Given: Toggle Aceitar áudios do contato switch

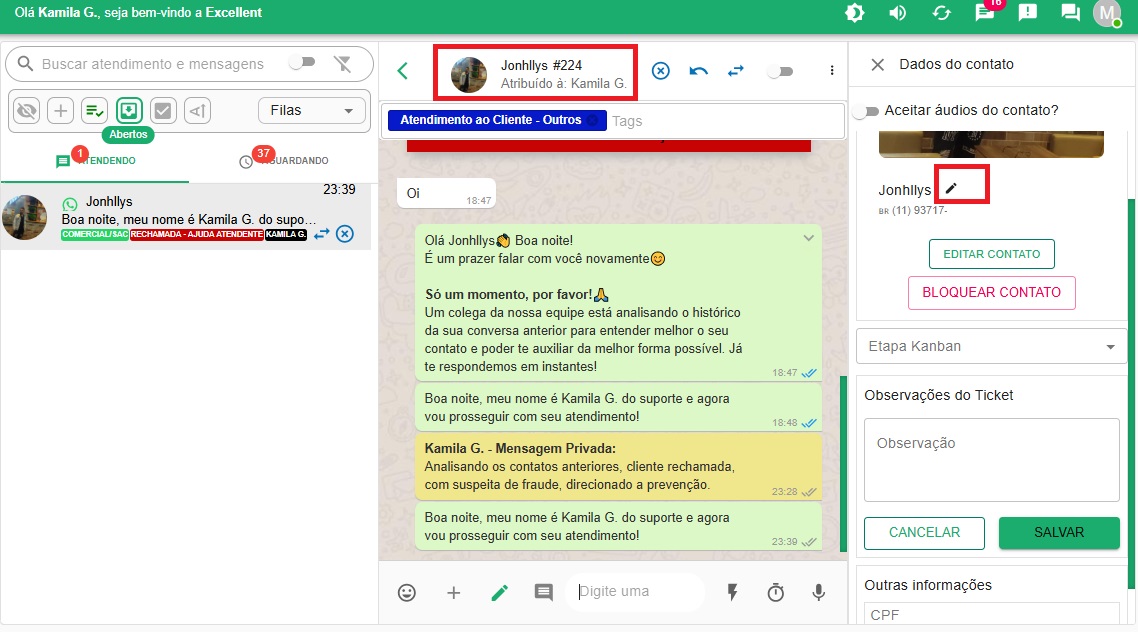Looking at the screenshot, I should coord(866,111).
